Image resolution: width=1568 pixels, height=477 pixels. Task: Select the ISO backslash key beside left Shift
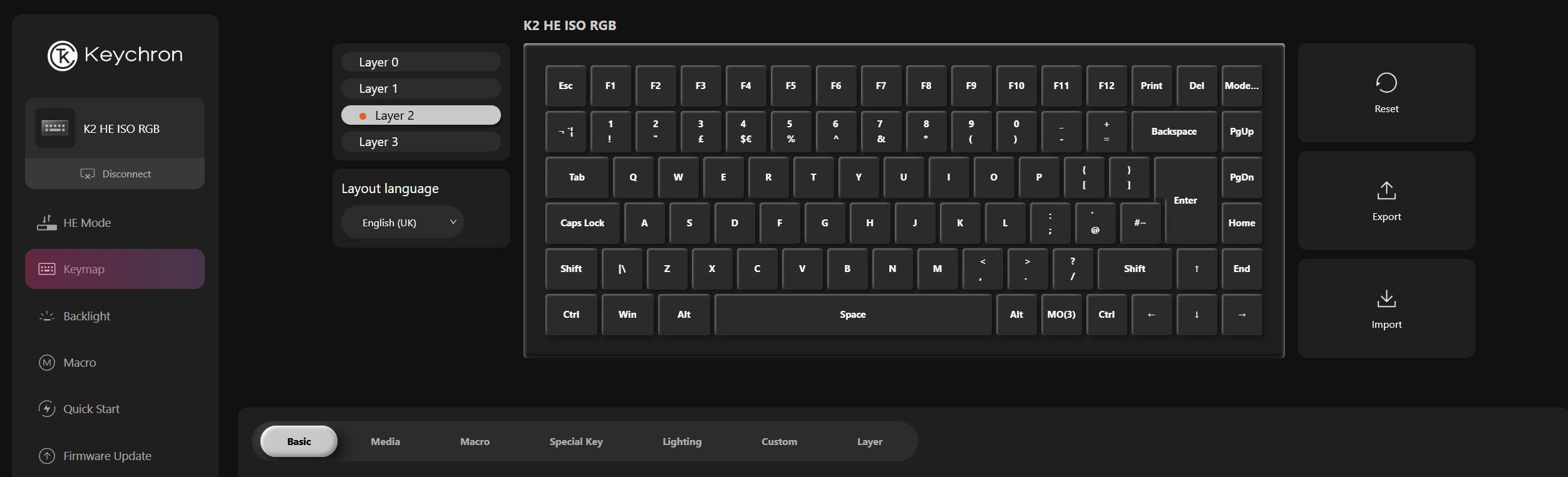tap(622, 268)
